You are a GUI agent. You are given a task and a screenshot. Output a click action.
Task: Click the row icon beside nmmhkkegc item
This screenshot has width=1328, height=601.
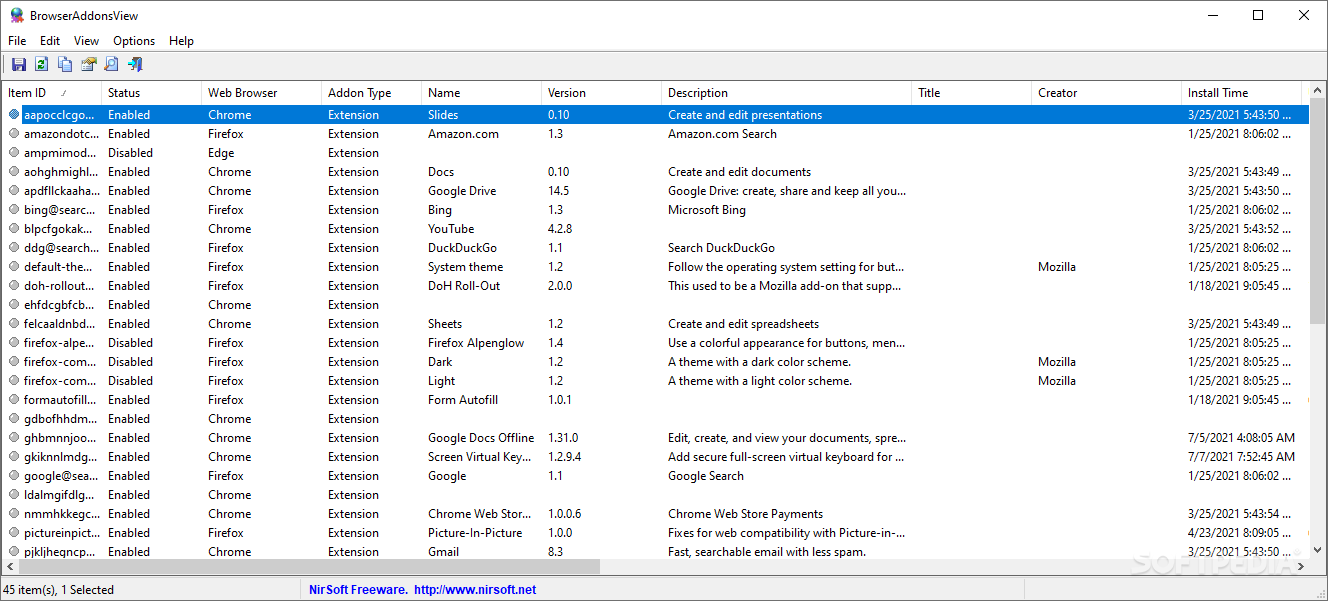tap(14, 514)
